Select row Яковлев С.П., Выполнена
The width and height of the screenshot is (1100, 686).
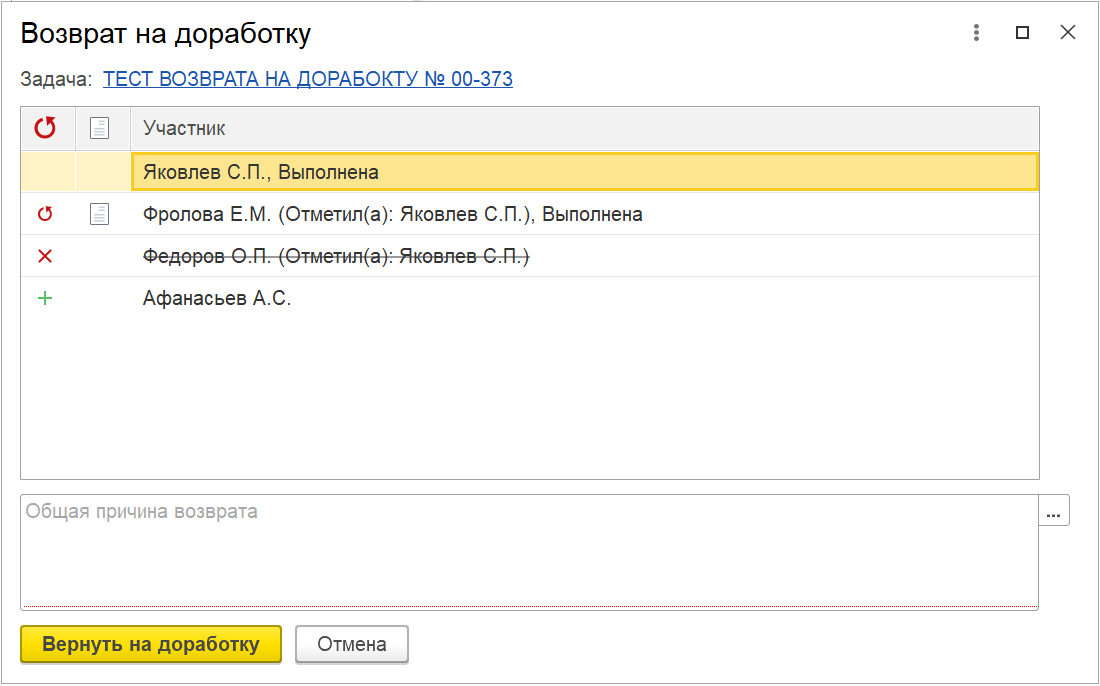pyautogui.click(x=584, y=172)
